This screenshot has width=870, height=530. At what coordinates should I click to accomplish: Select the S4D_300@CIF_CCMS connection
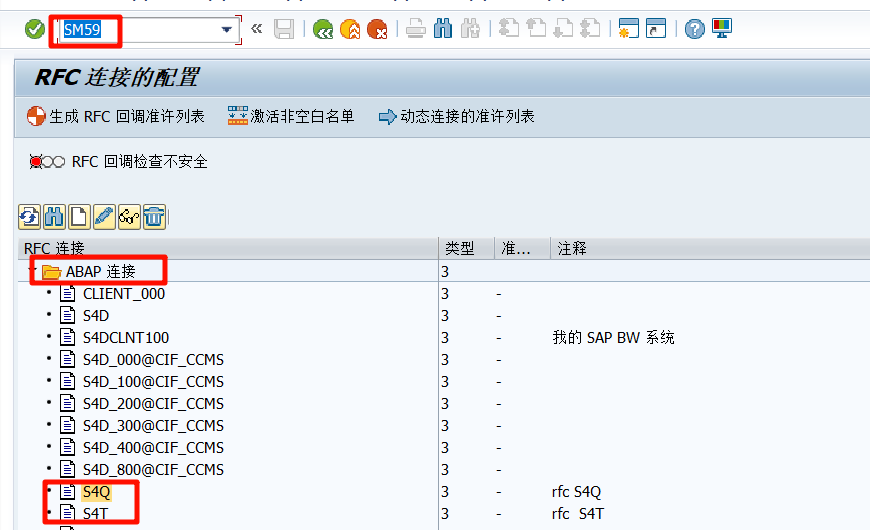click(153, 426)
